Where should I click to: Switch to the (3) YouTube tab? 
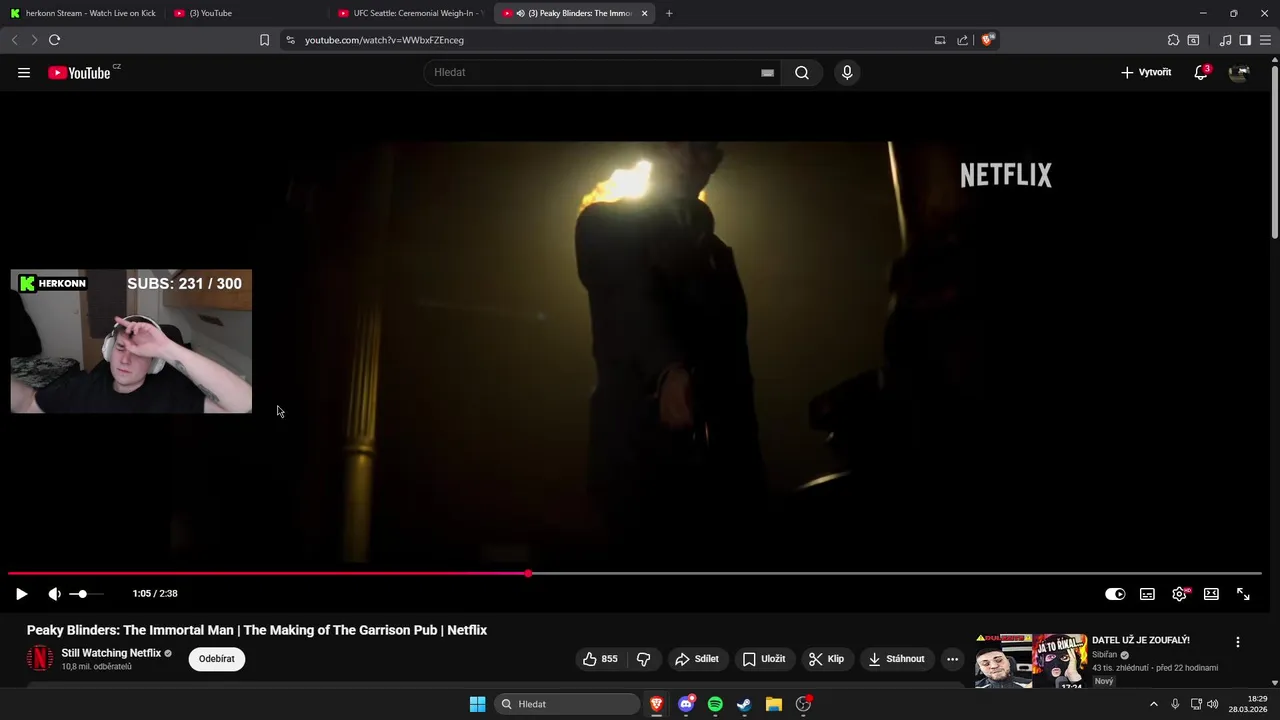tap(245, 13)
